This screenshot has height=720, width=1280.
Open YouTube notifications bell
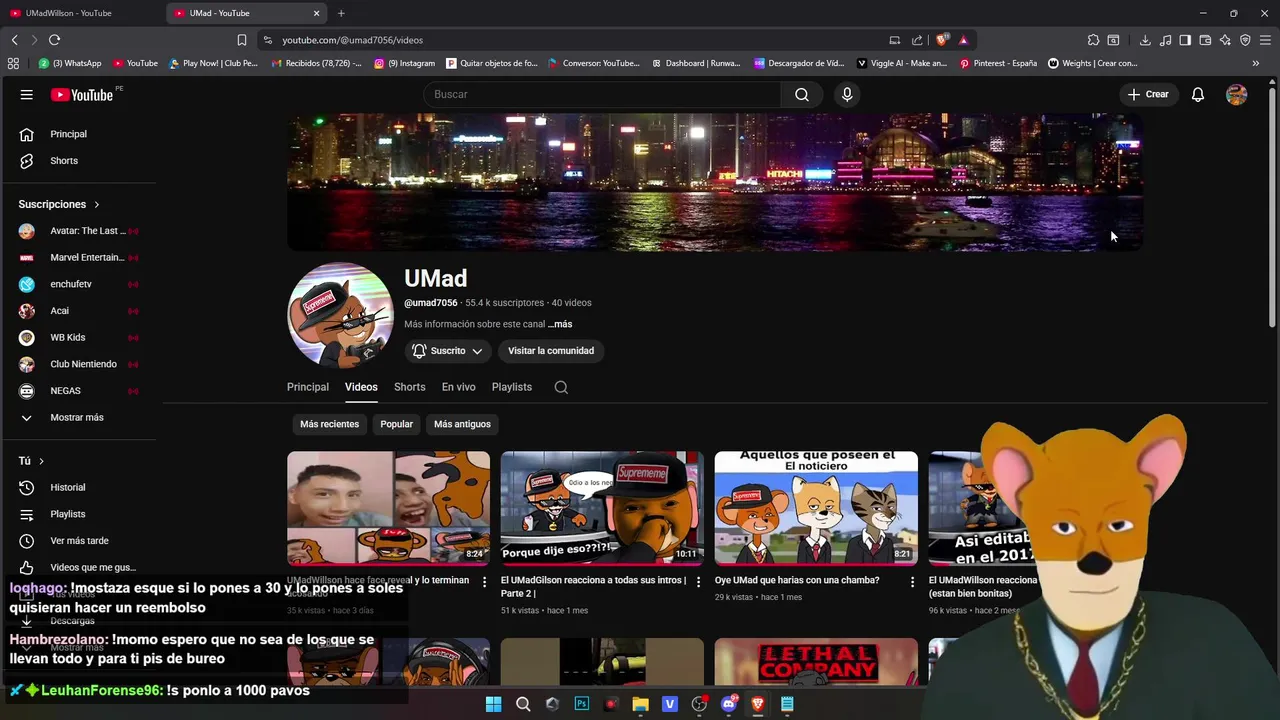pyautogui.click(x=1198, y=94)
